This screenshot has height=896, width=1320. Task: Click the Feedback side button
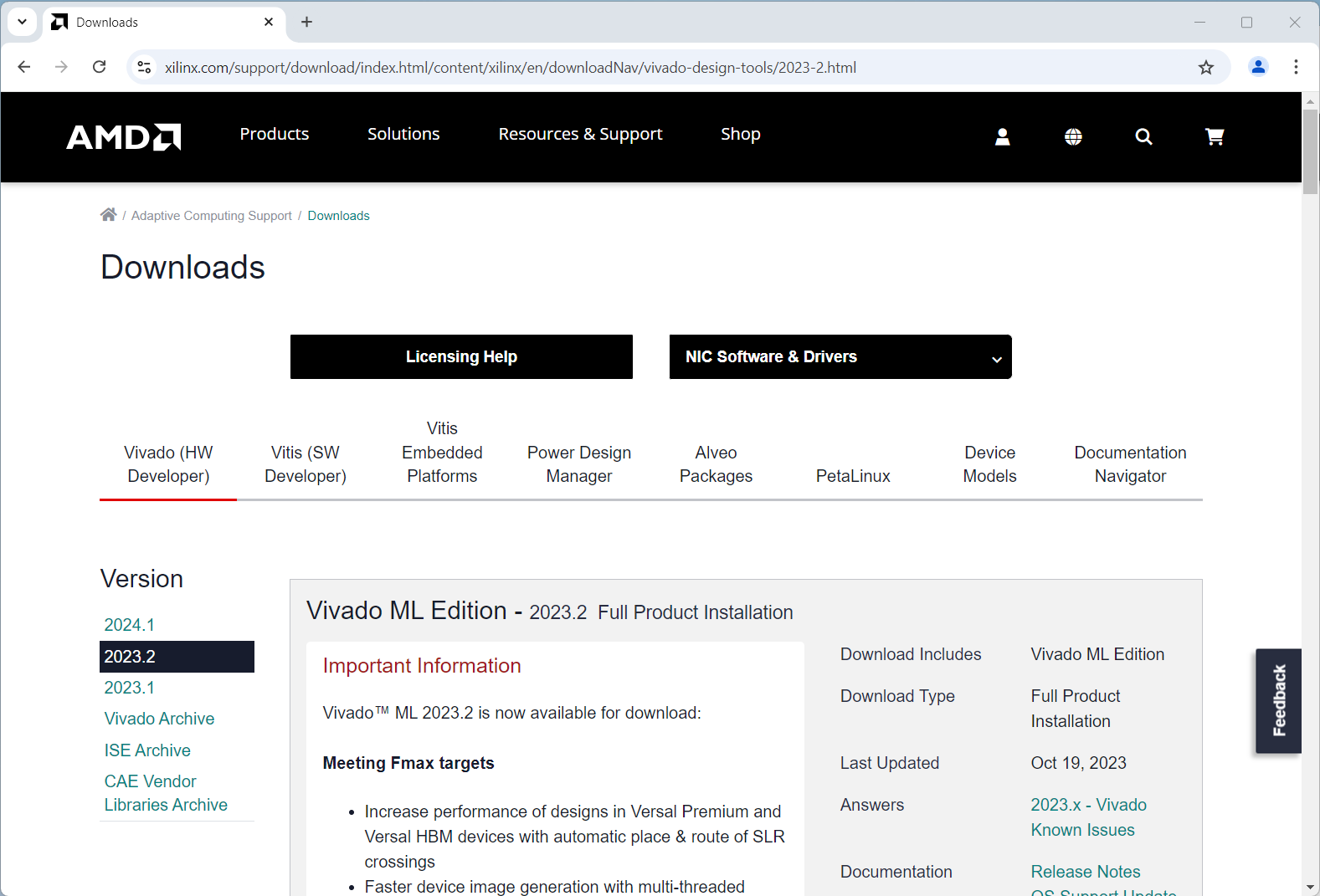click(x=1278, y=701)
